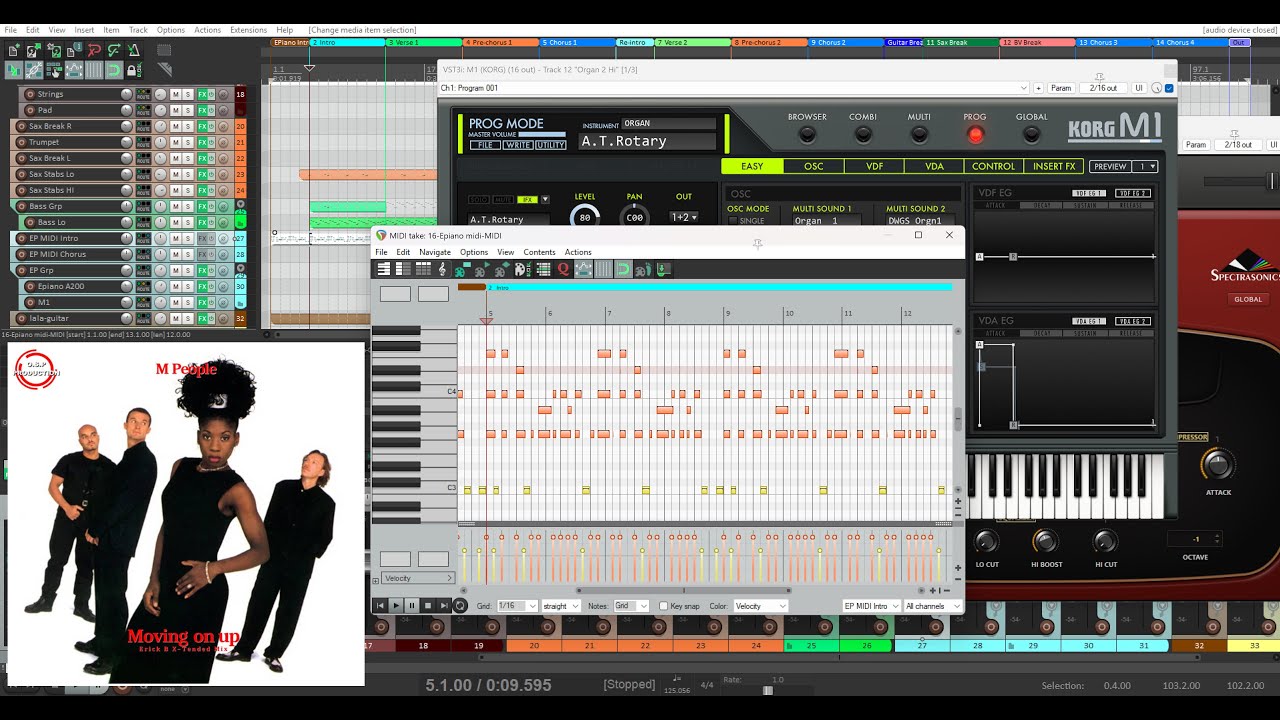Viewport: 1280px width, 720px height.
Task: Select the Sax Stabs Hi track name
Action: [x=51, y=190]
